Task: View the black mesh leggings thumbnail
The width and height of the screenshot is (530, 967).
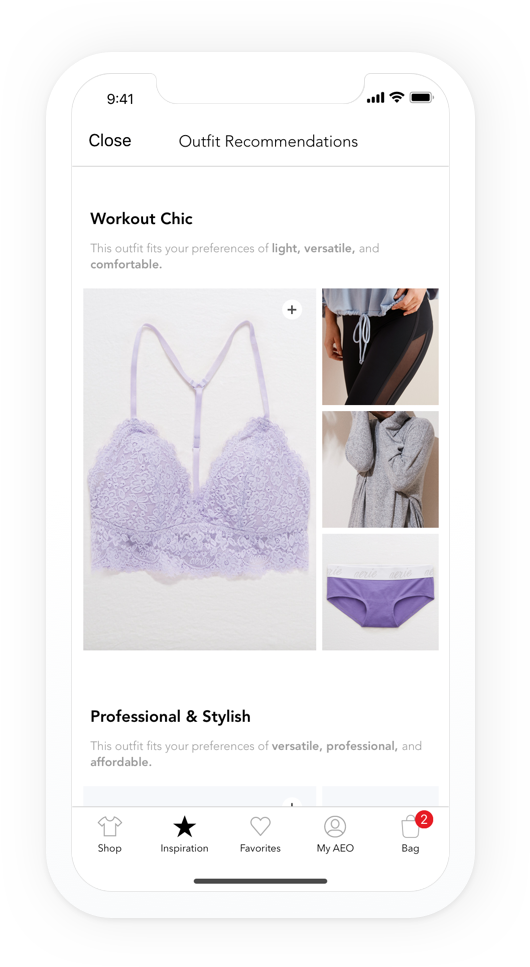Action: click(380, 347)
